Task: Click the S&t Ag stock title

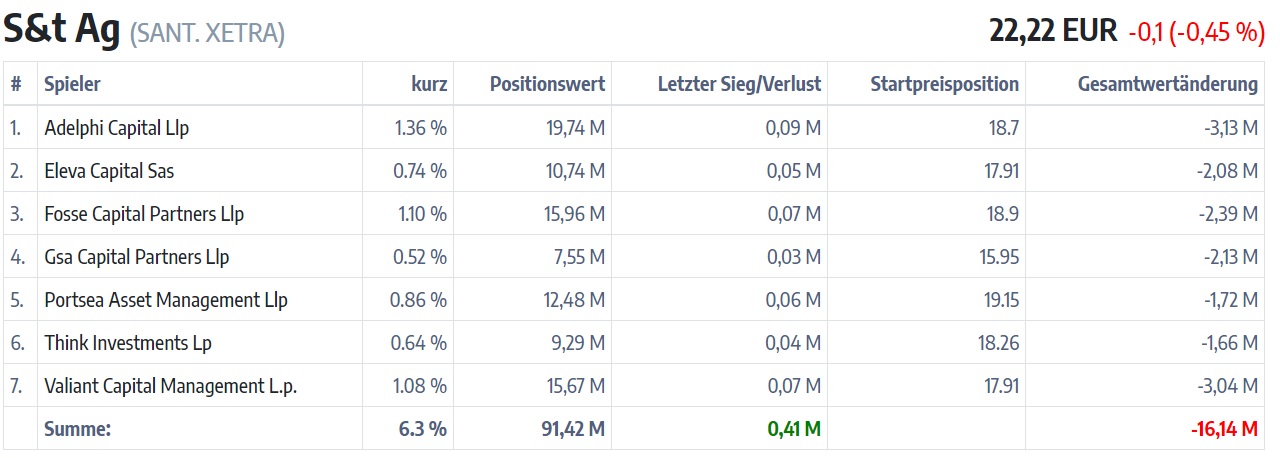Action: (63, 29)
